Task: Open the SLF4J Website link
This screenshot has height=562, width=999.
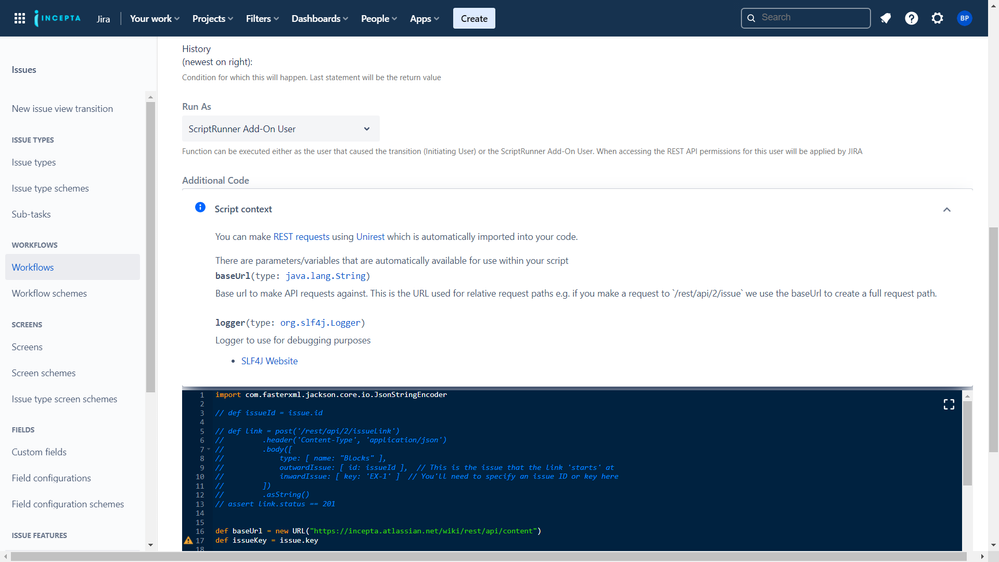Action: (269, 361)
